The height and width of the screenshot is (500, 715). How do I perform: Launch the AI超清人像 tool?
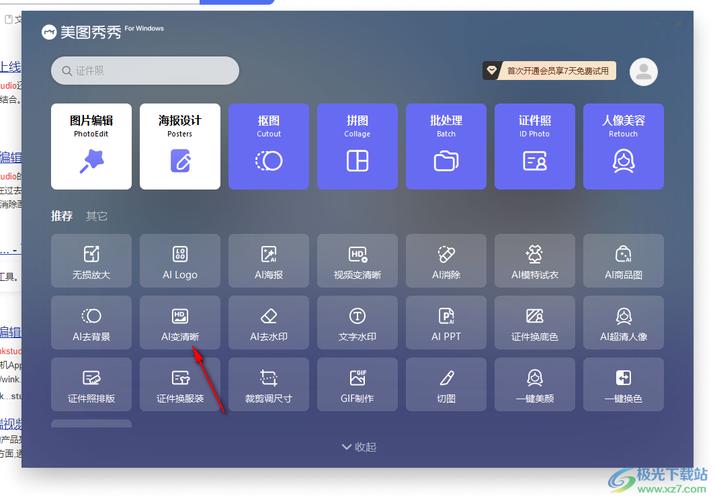point(623,323)
